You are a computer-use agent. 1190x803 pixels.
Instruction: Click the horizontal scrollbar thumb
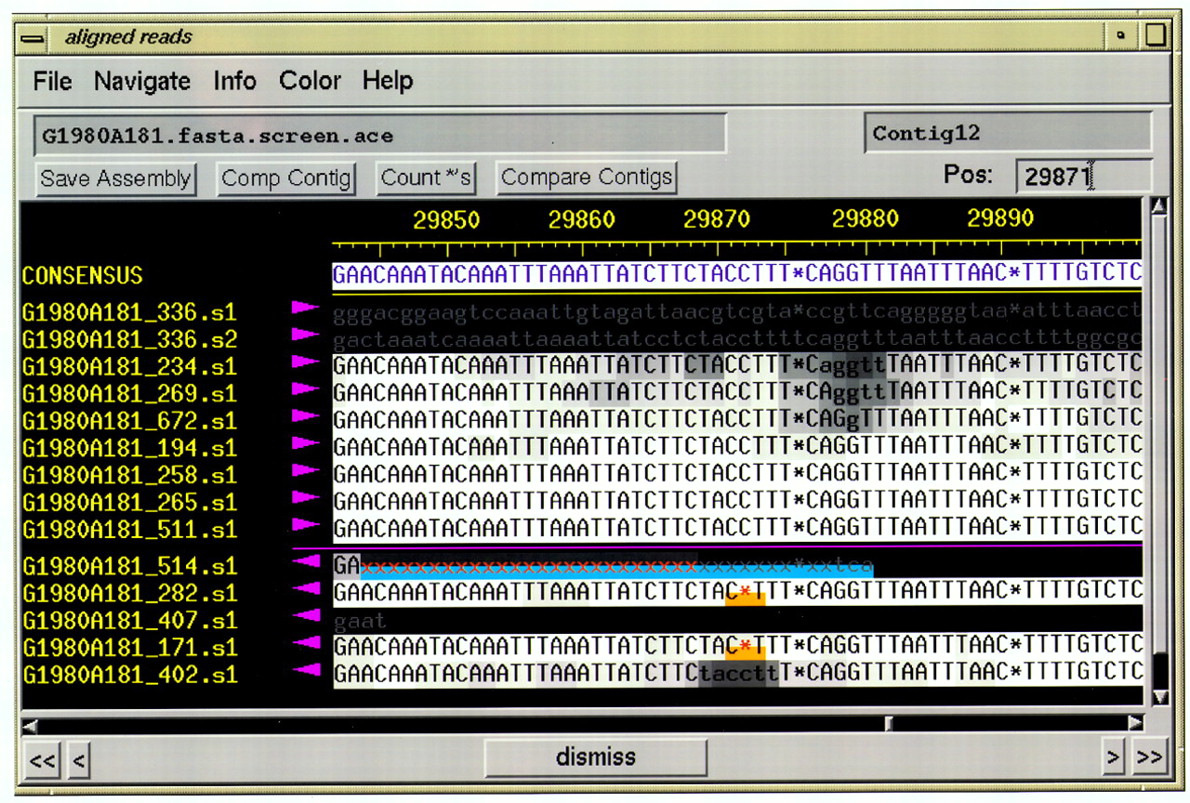click(x=889, y=723)
